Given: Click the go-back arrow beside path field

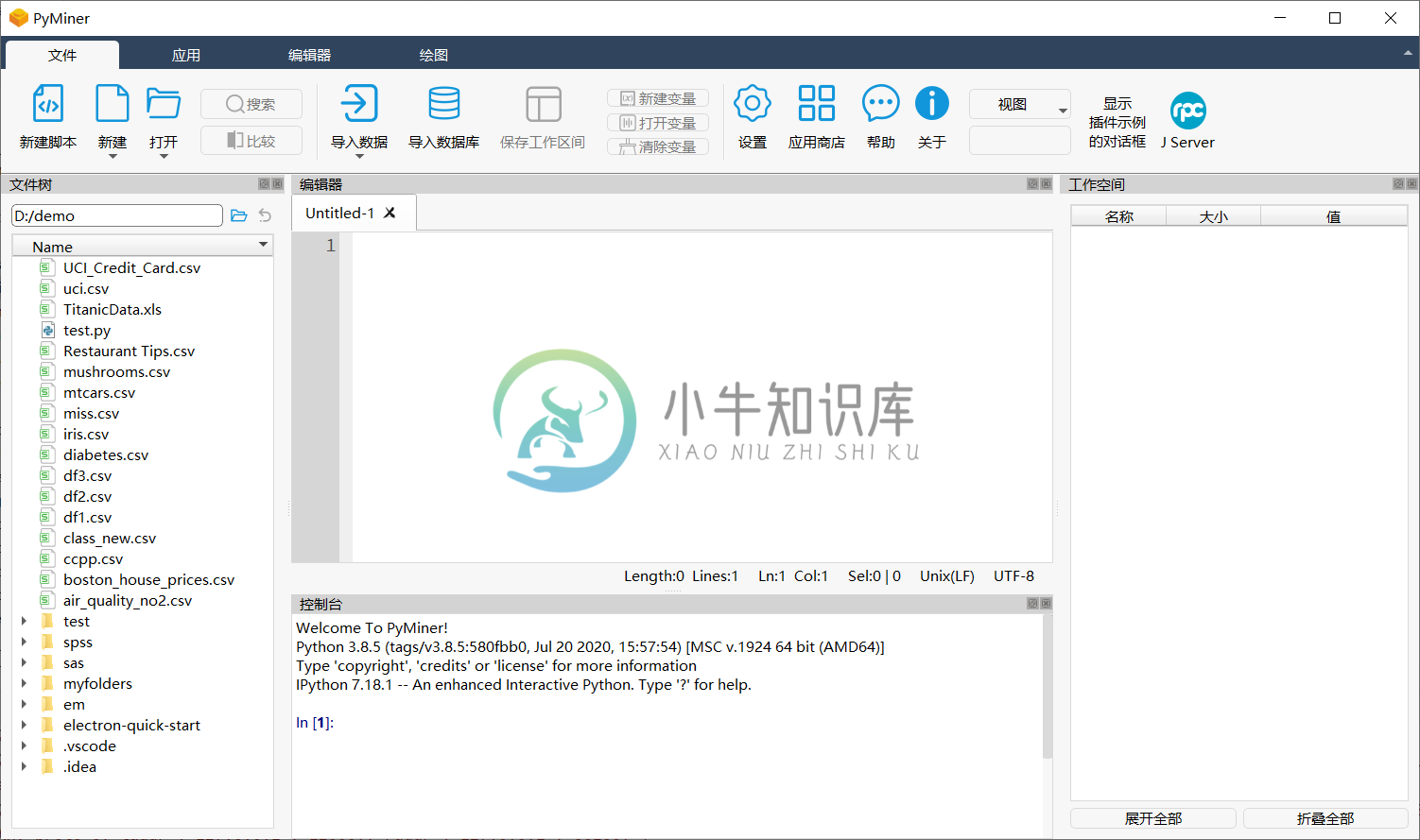Looking at the screenshot, I should pos(265,216).
